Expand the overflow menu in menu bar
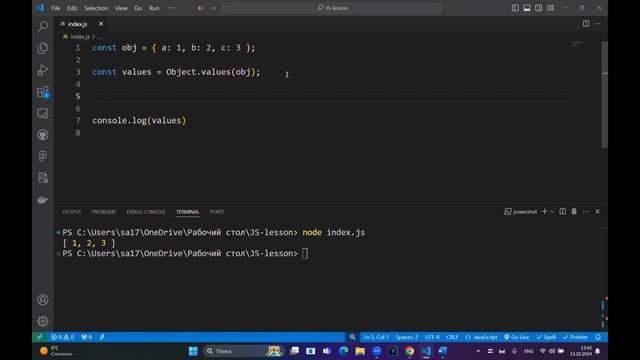640x360 pixels. [171, 8]
